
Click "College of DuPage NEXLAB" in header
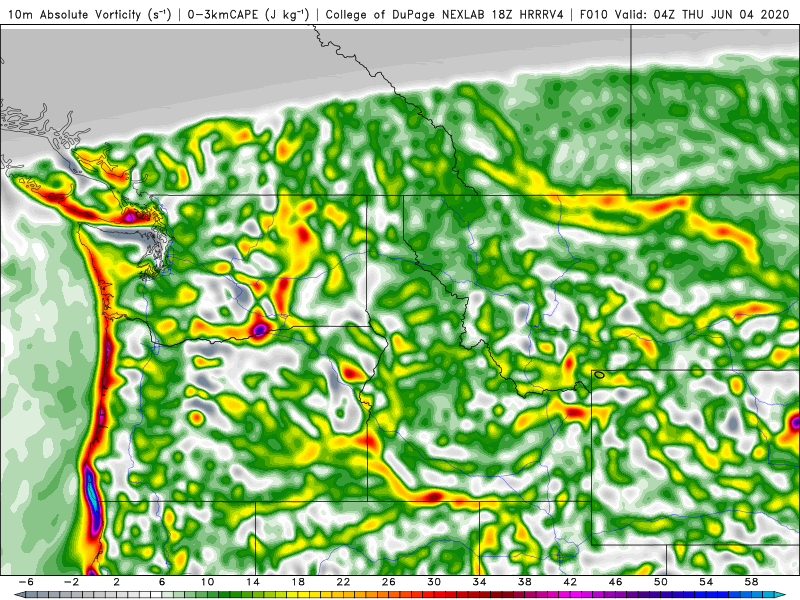(406, 14)
